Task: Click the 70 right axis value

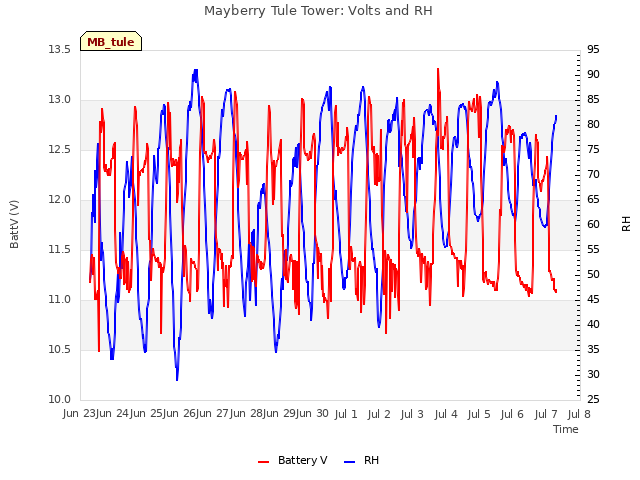Action: pos(593,175)
